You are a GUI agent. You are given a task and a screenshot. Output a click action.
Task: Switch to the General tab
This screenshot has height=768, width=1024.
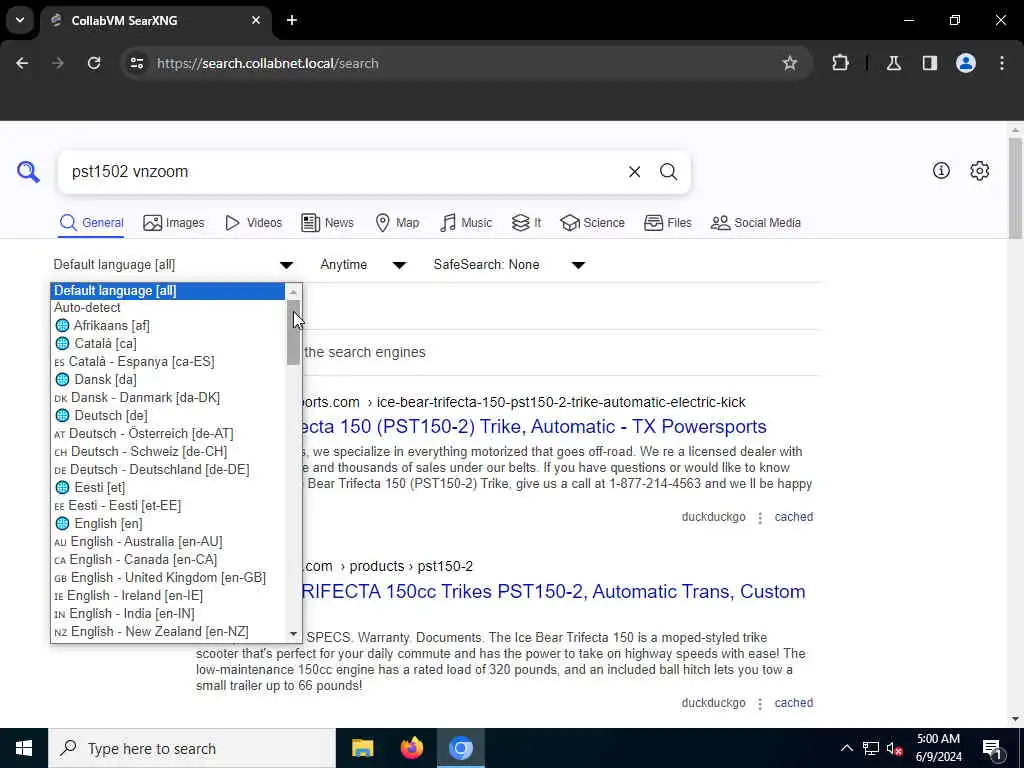point(91,223)
